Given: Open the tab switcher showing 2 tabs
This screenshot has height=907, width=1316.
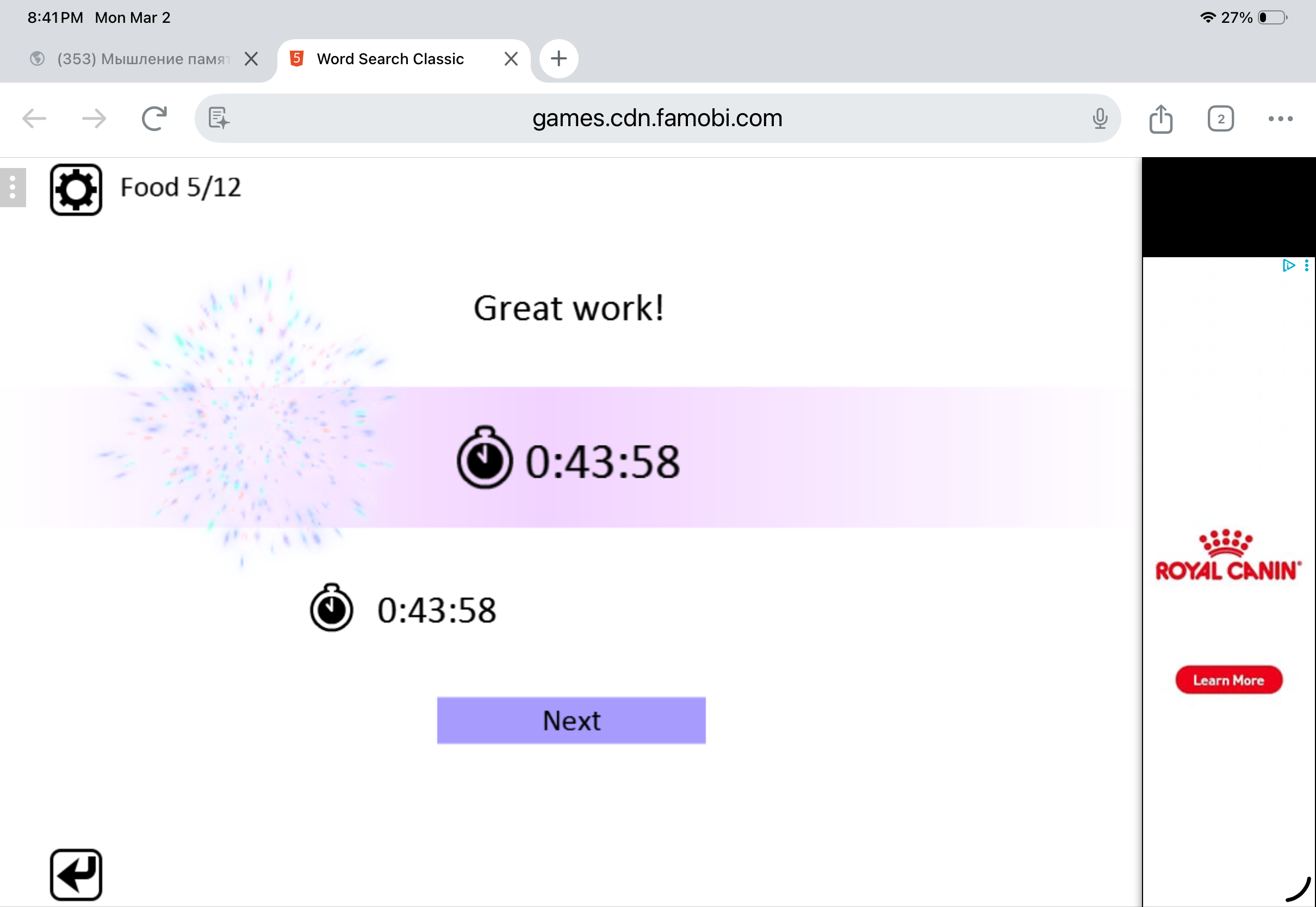Looking at the screenshot, I should (x=1220, y=119).
